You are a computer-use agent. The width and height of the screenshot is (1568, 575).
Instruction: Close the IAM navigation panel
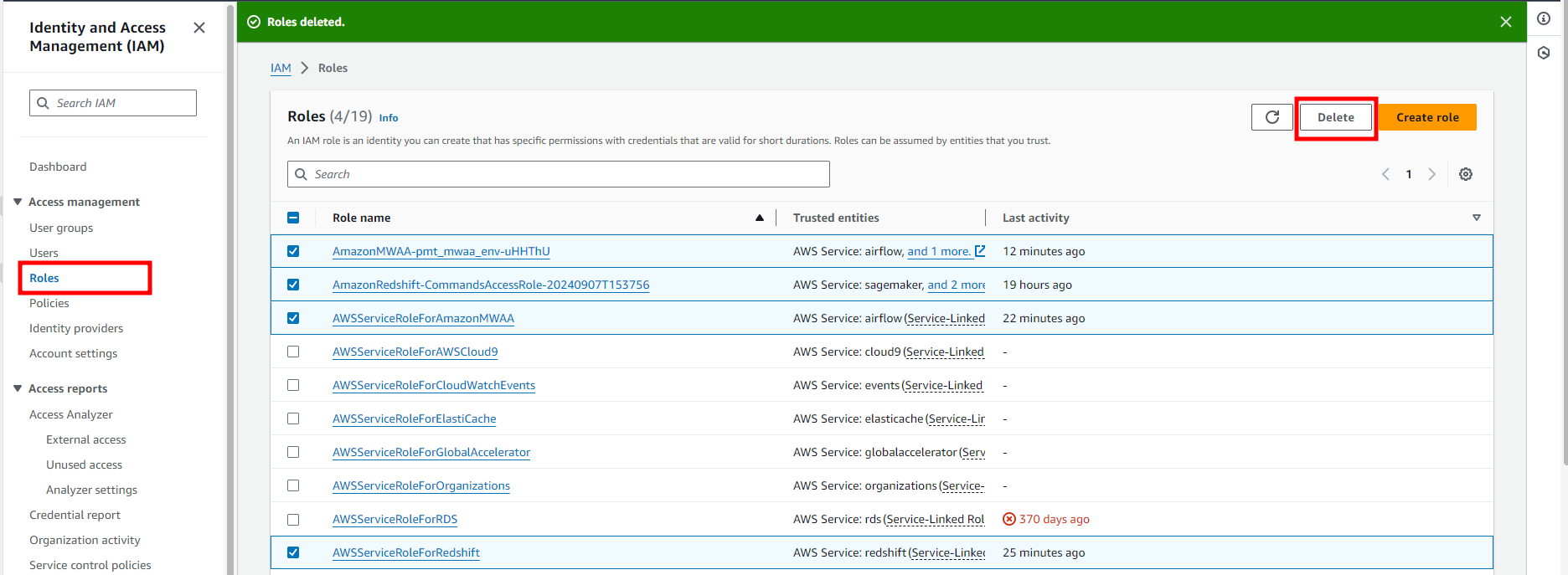[199, 28]
